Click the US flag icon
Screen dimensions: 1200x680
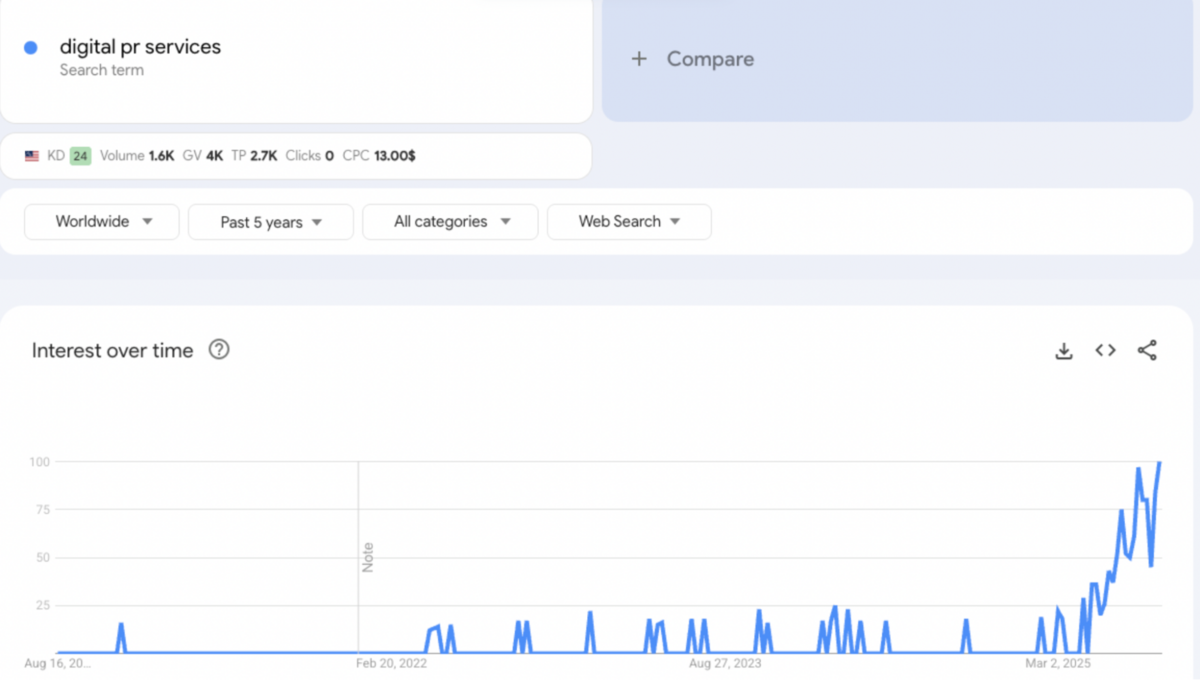tap(32, 156)
